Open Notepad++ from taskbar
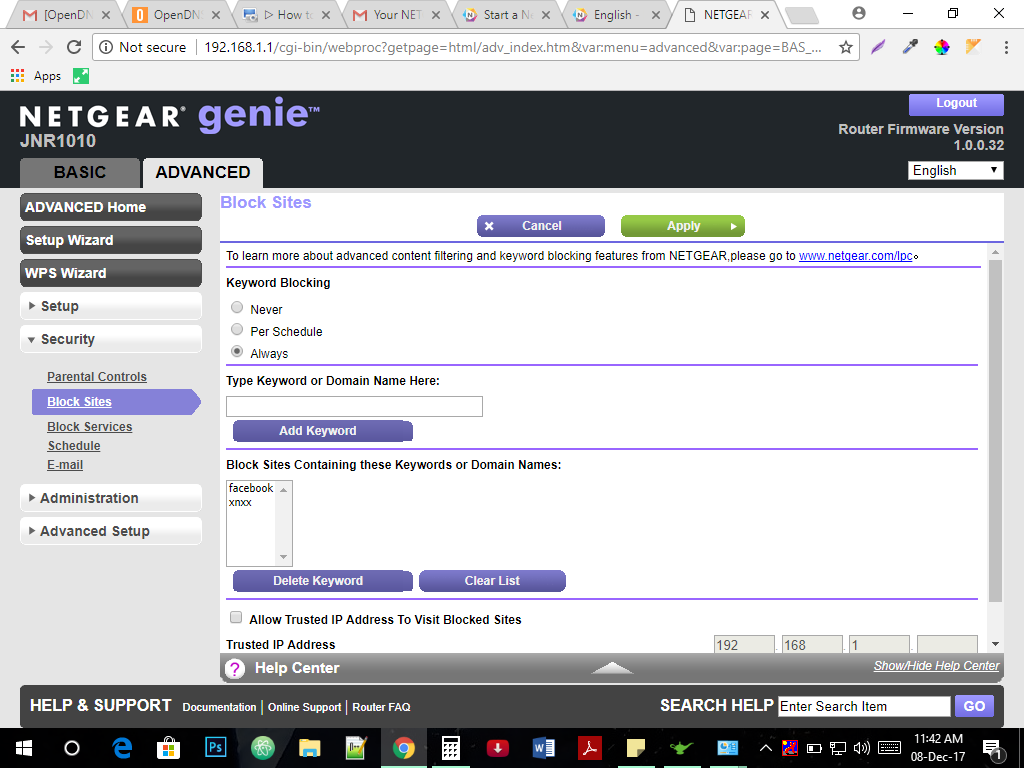Screen dimensions: 1024x768 tap(357, 748)
